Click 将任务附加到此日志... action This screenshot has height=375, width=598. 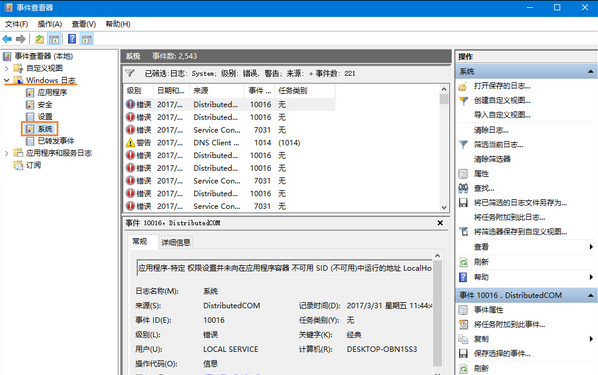(510, 217)
